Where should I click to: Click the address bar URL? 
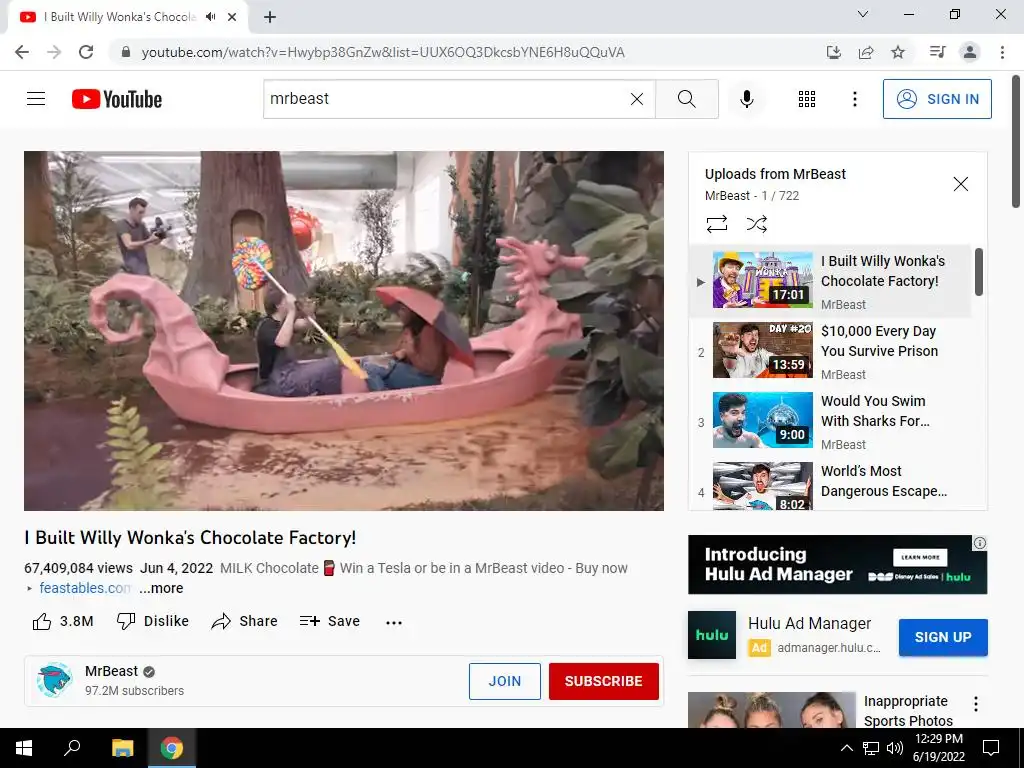point(383,52)
